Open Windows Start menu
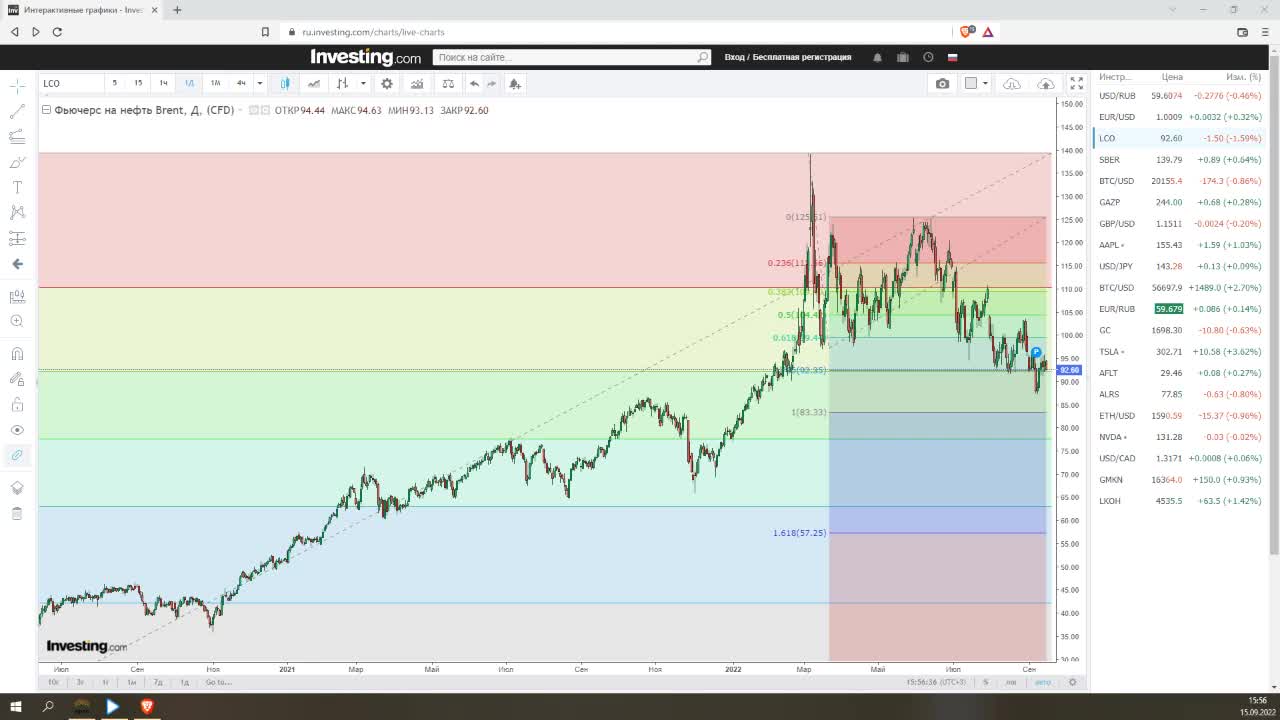This screenshot has height=720, width=1280. tap(16, 706)
